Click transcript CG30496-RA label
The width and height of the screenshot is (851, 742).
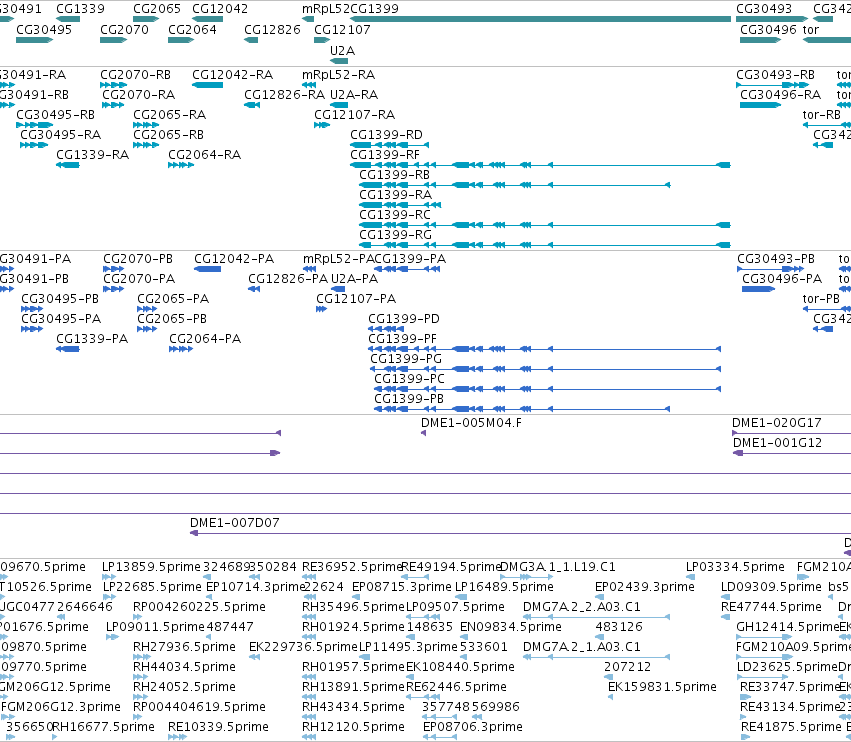(780, 94)
